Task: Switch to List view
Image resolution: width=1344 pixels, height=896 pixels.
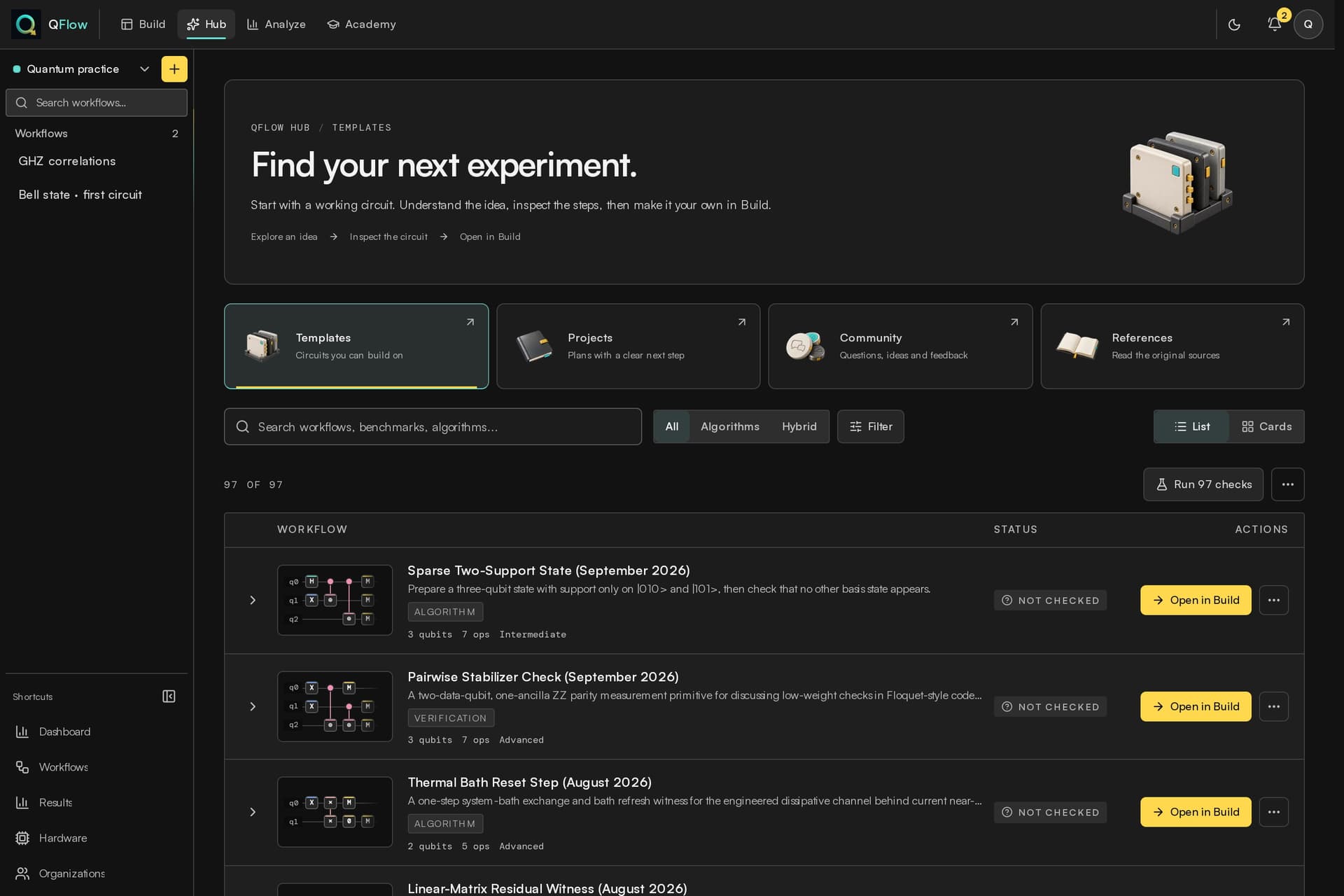Action: click(x=1191, y=427)
